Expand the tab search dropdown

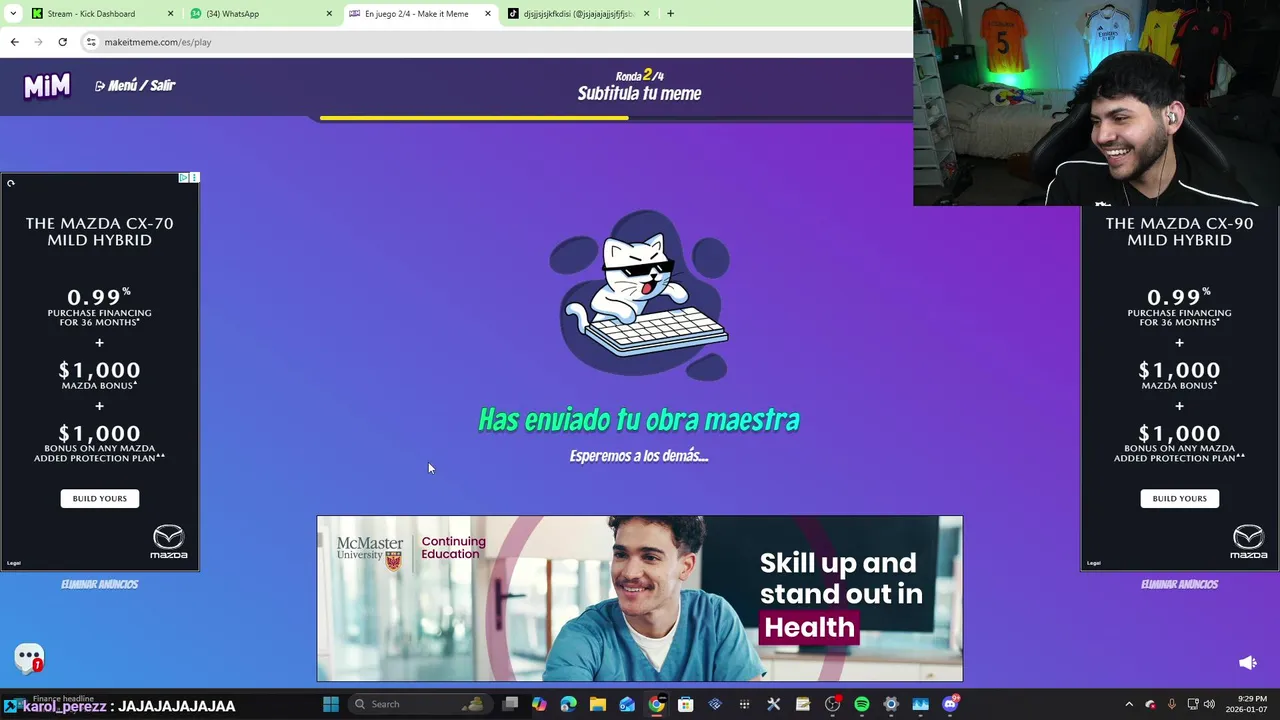pos(12,14)
